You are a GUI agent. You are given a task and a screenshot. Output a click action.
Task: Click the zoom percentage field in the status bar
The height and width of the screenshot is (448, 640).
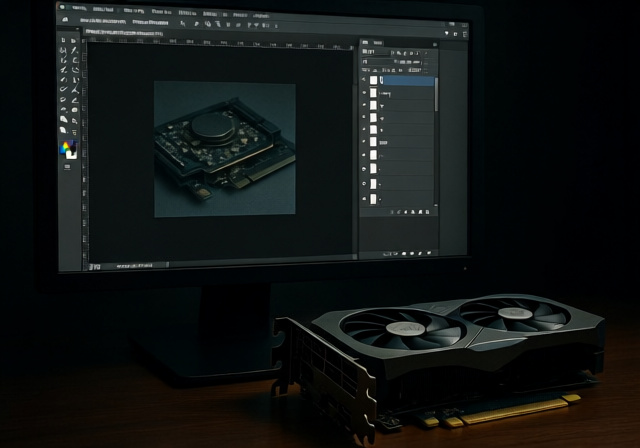pos(95,267)
